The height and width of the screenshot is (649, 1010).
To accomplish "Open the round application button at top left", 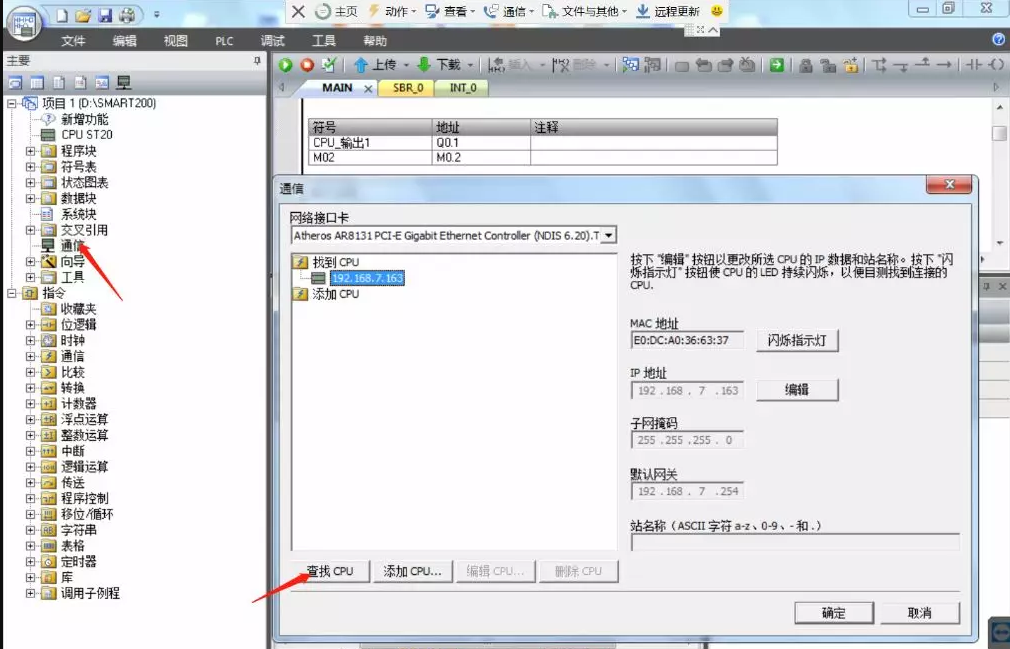I will click(x=24, y=24).
